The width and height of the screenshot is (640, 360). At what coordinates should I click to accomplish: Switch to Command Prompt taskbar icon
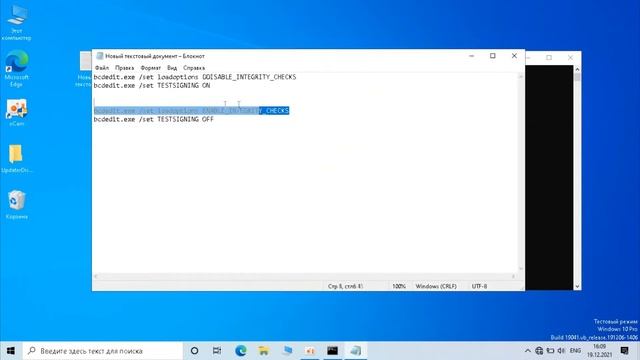[x=332, y=351]
